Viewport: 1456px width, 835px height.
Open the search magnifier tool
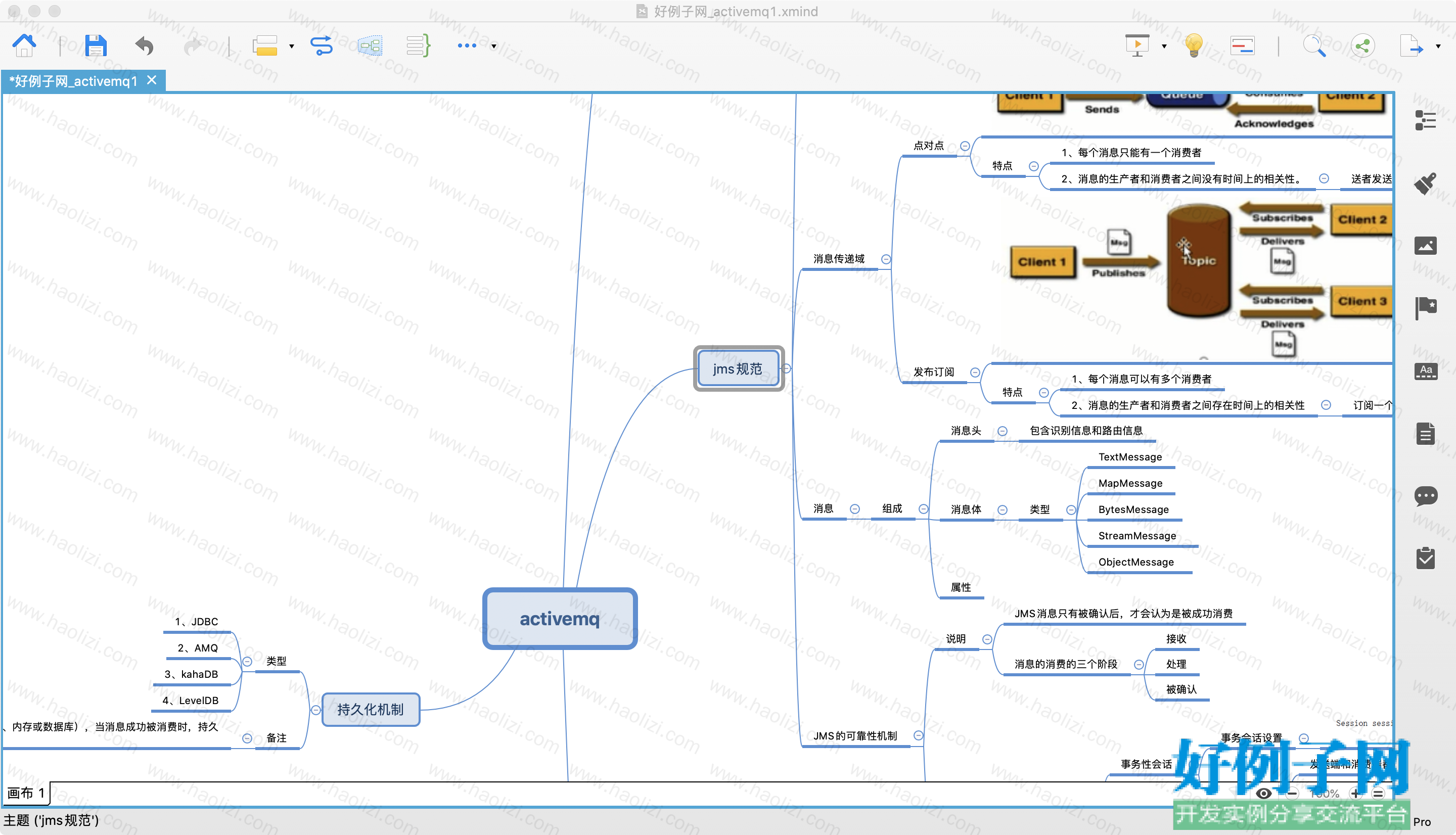[x=1314, y=45]
